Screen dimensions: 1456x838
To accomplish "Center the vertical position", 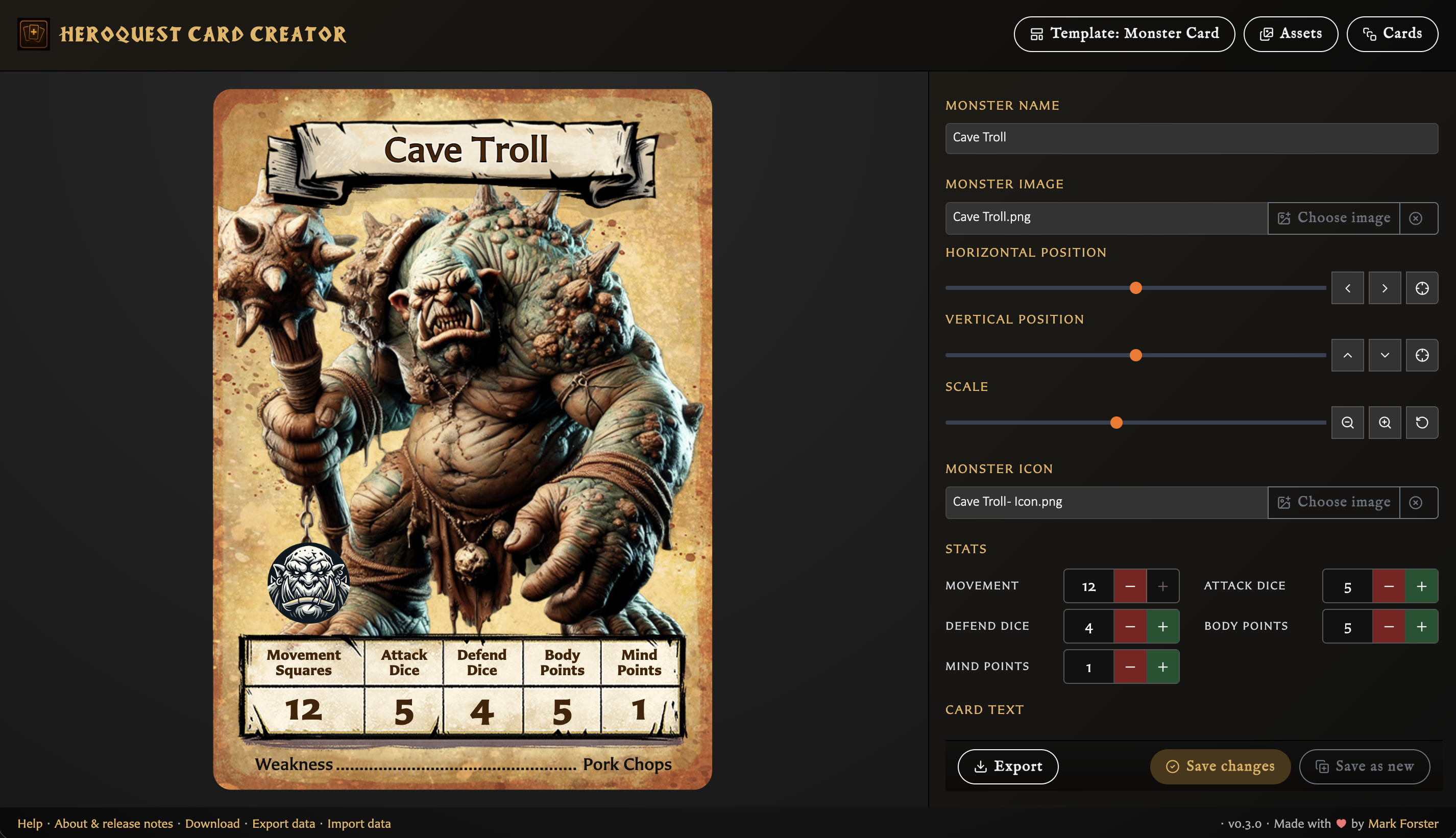I will click(x=1421, y=356).
